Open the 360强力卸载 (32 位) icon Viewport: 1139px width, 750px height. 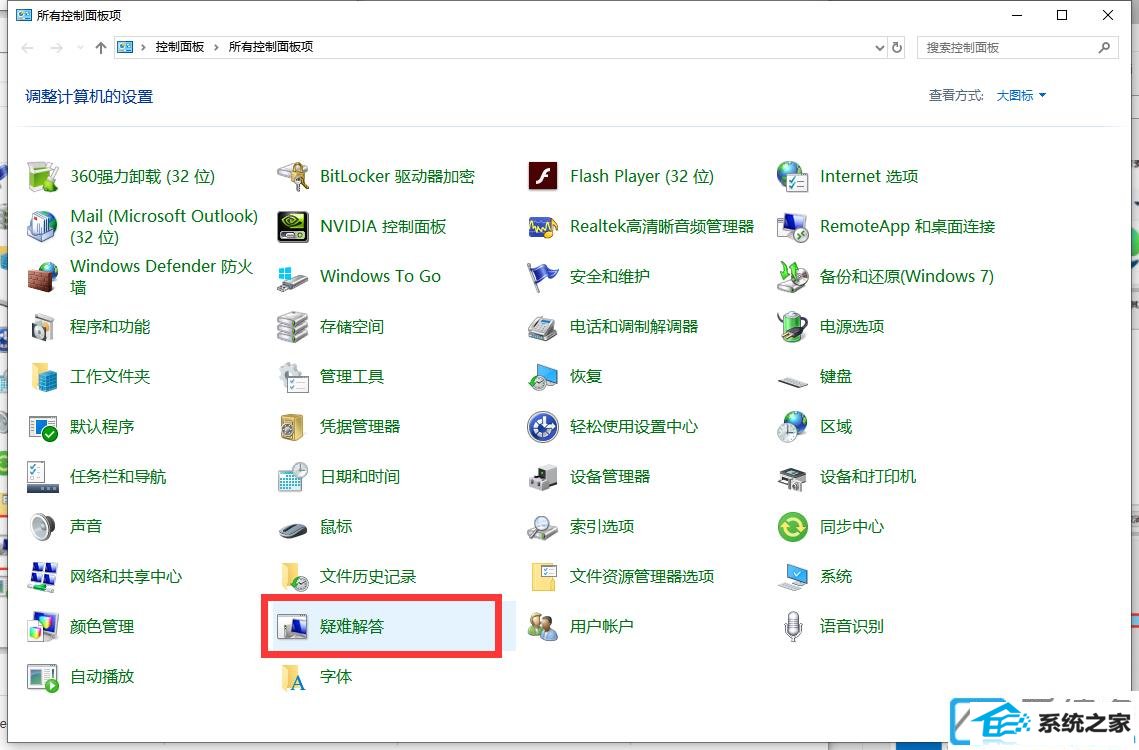click(44, 177)
